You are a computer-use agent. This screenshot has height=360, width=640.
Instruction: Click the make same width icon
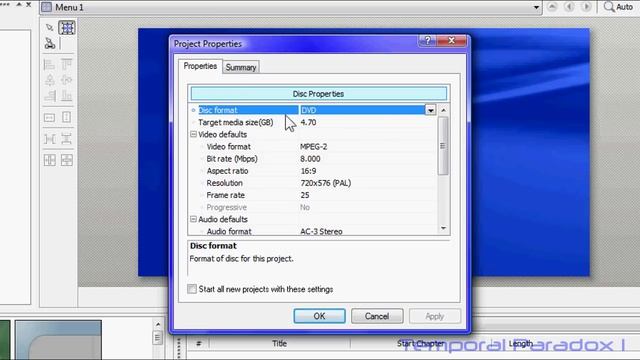tap(49, 118)
